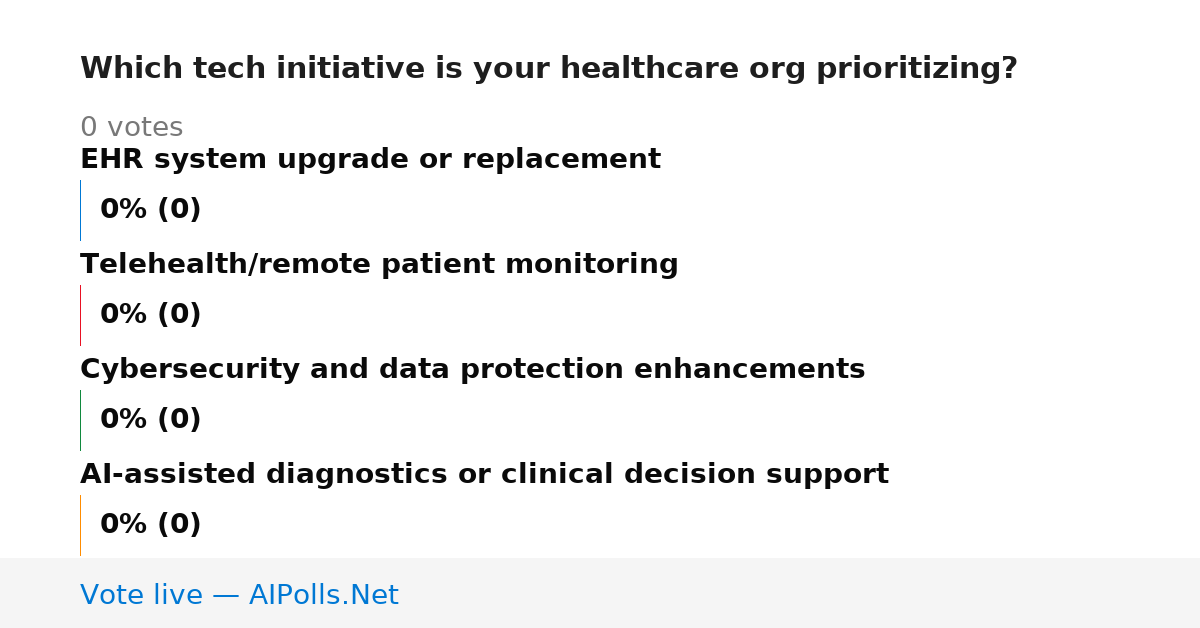Pick Cybersecurity and data protection enhancements option
The width and height of the screenshot is (1200, 628).
(x=472, y=370)
